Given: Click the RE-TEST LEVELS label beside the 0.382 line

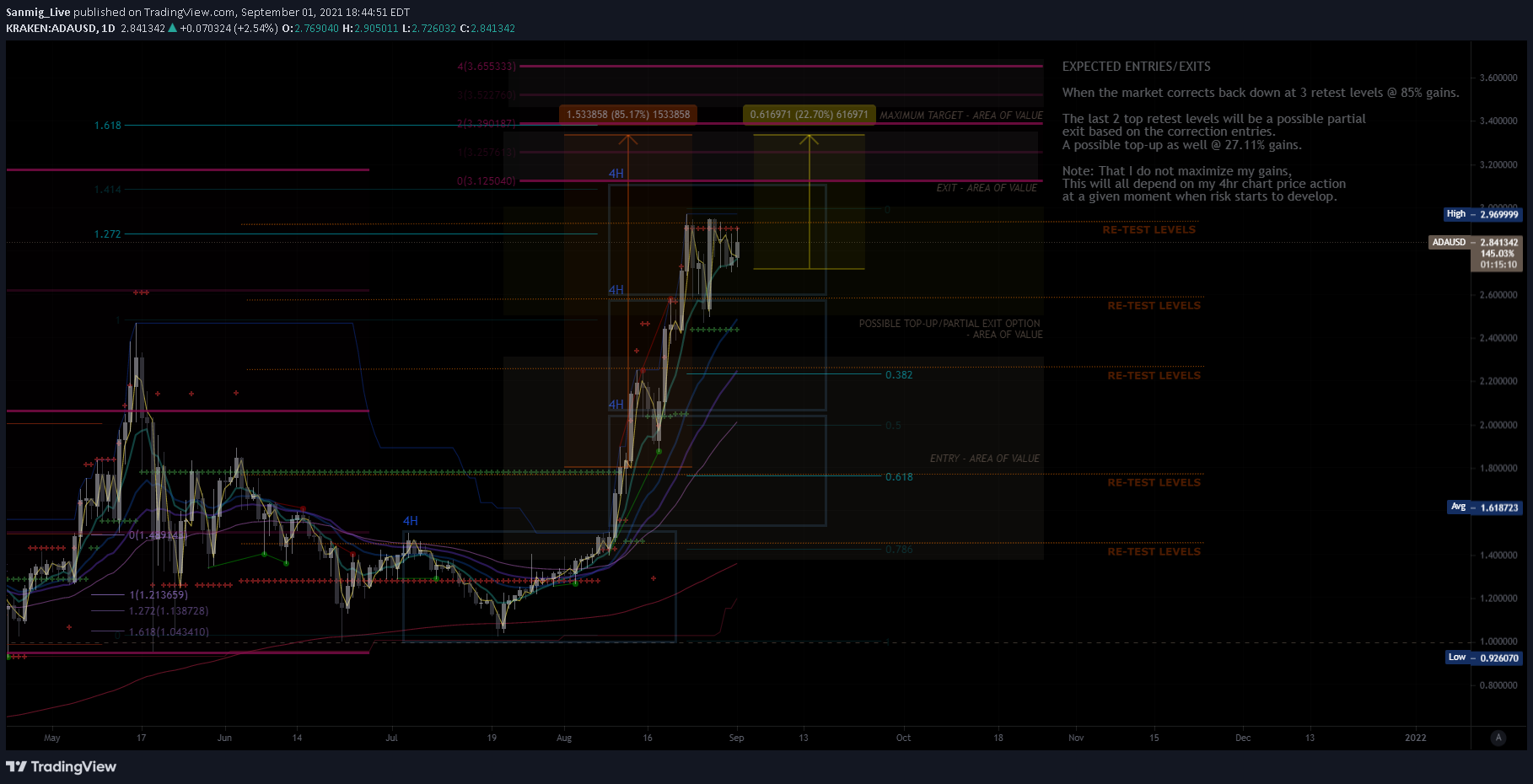Looking at the screenshot, I should tap(1154, 376).
